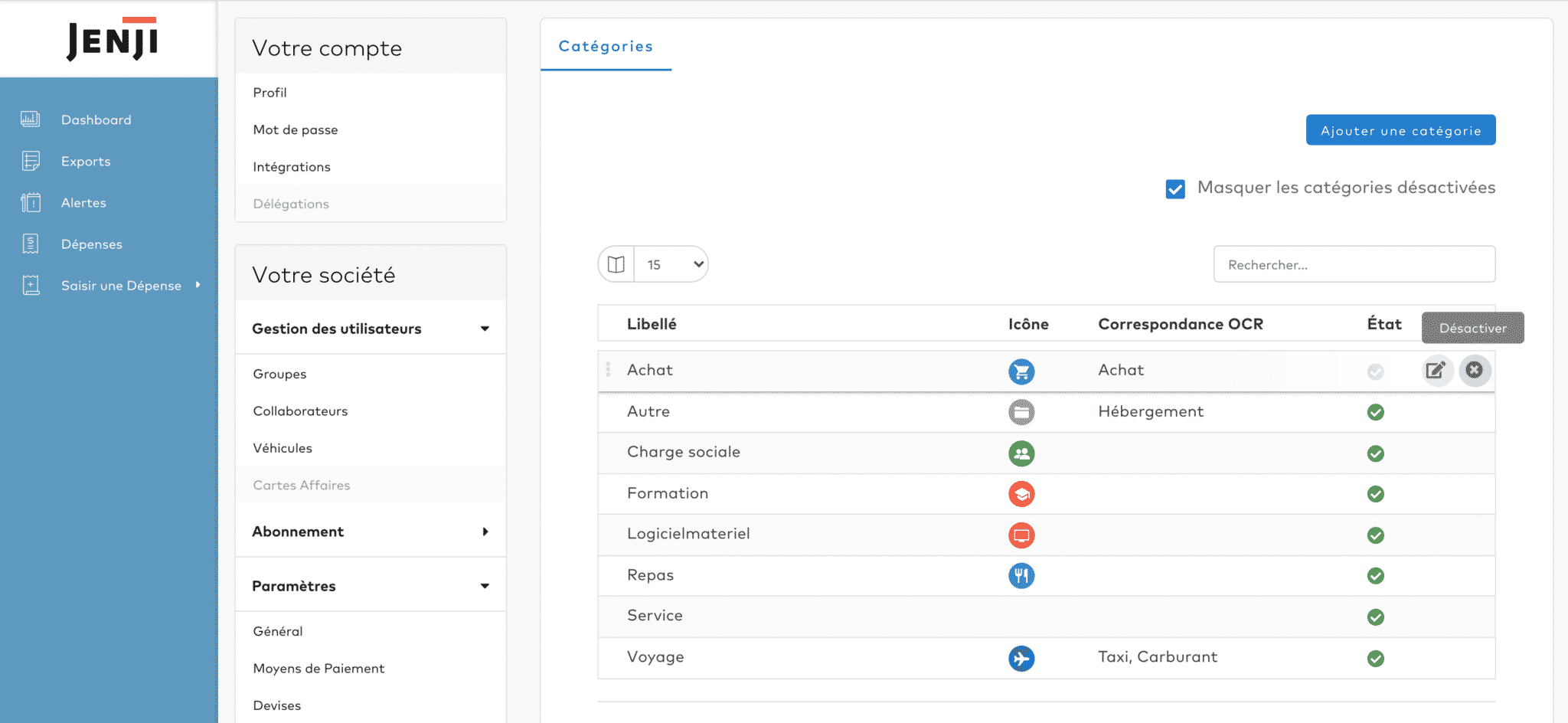Click the Hébergement OCR cell

click(x=1151, y=412)
